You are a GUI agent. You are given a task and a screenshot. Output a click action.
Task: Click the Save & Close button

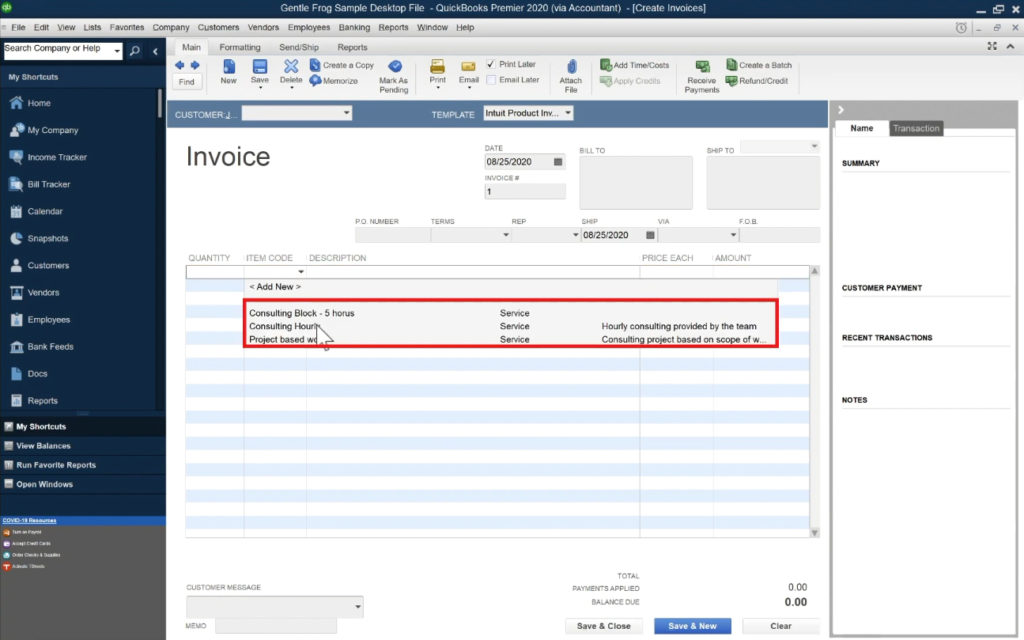tap(603, 625)
